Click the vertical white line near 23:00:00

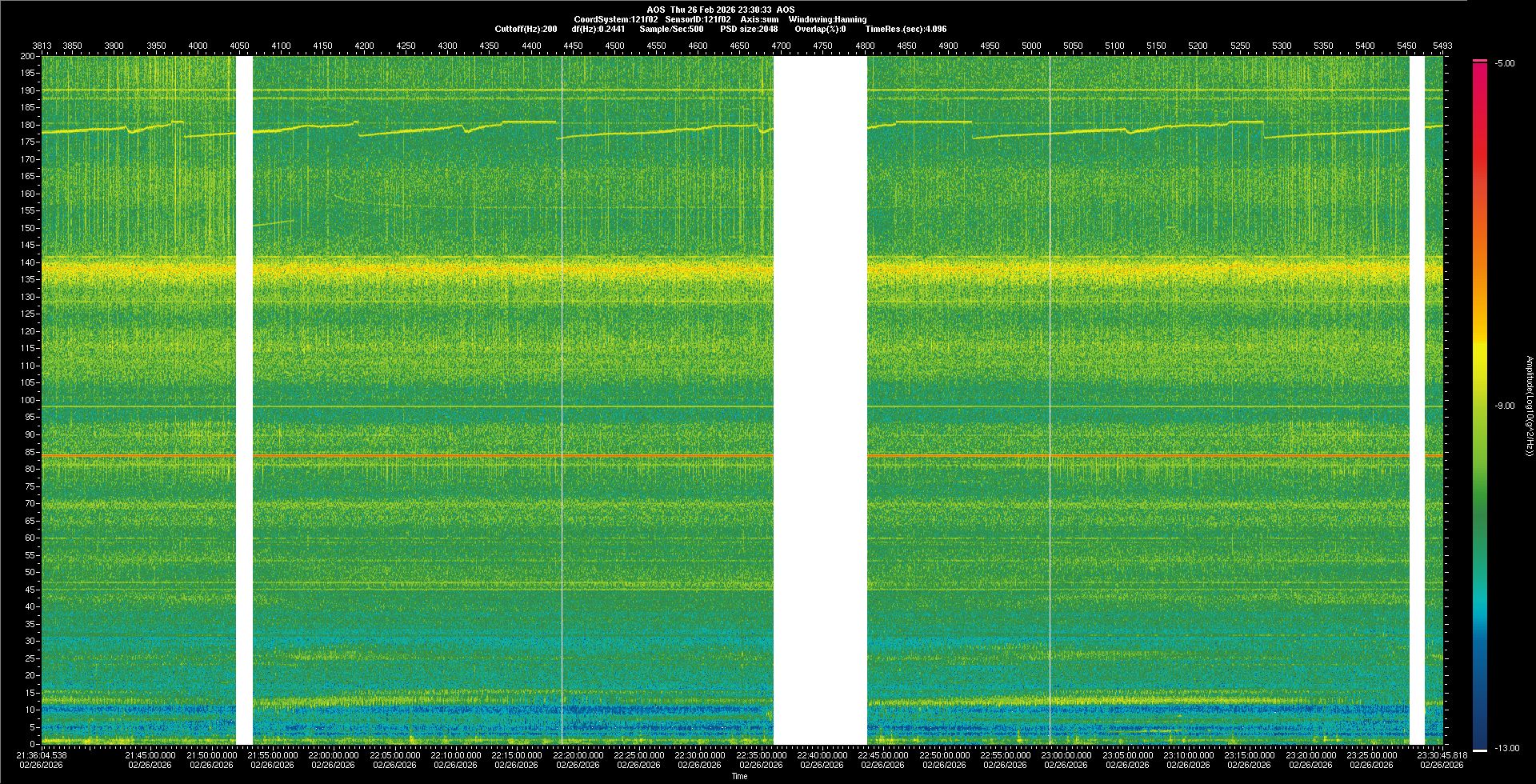[1050, 400]
